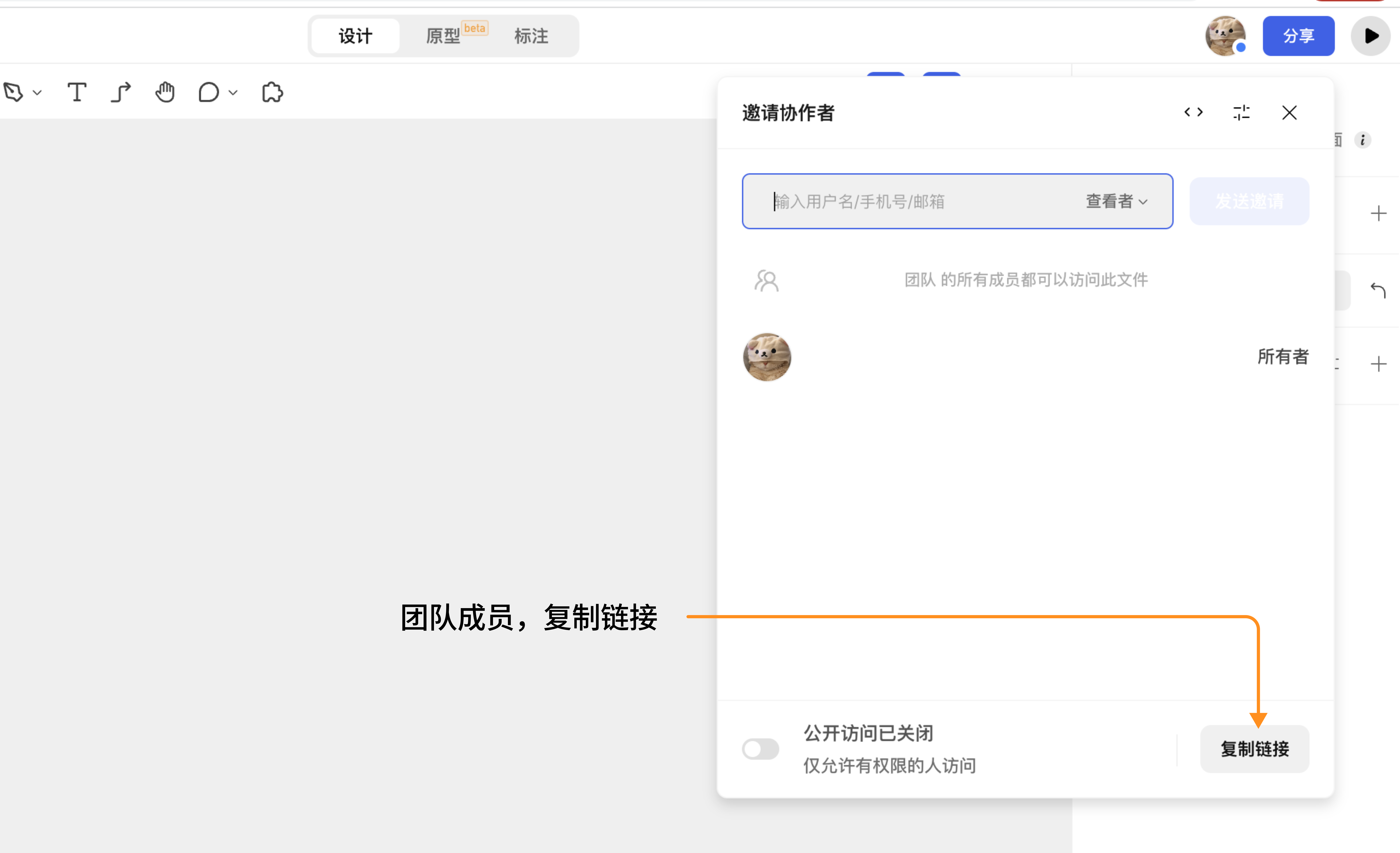This screenshot has width=1400, height=853.
Task: Click the 邀请协作者 dialog title
Action: (x=788, y=113)
